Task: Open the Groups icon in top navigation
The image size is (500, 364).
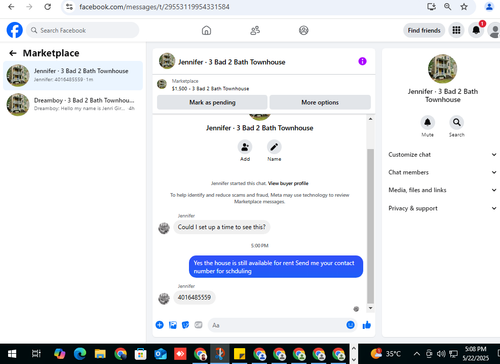Action: (x=303, y=30)
